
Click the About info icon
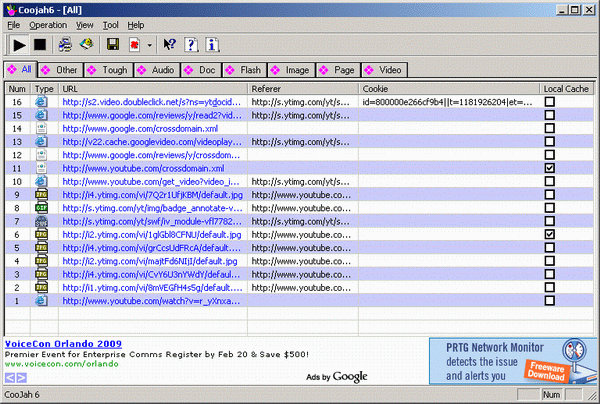[x=211, y=44]
